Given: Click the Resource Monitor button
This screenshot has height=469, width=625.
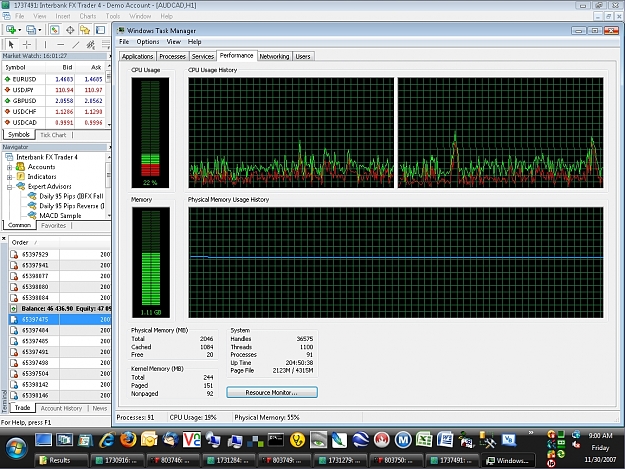Looking at the screenshot, I should tap(272, 392).
